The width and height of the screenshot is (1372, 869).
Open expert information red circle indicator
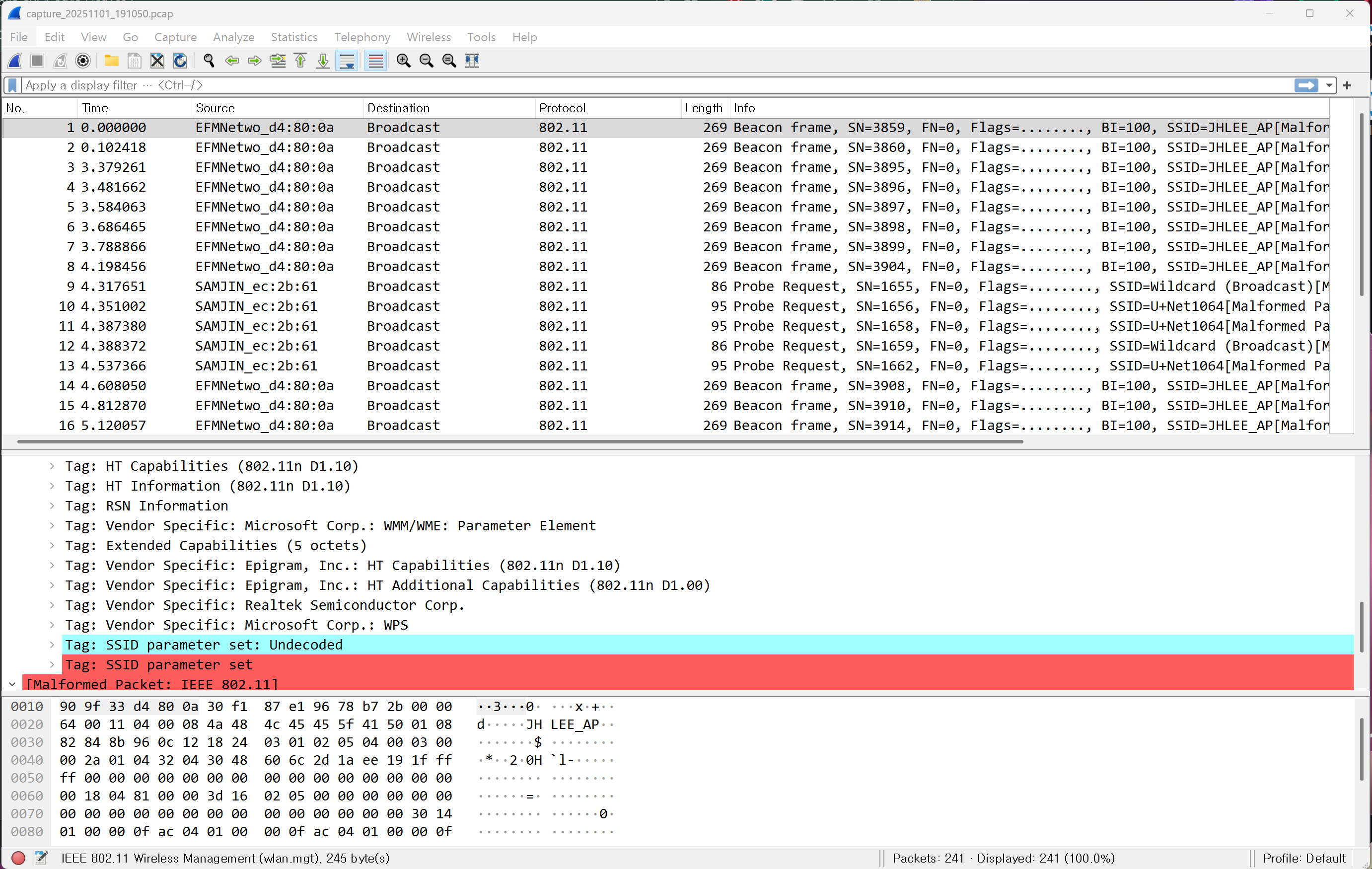pyautogui.click(x=18, y=858)
